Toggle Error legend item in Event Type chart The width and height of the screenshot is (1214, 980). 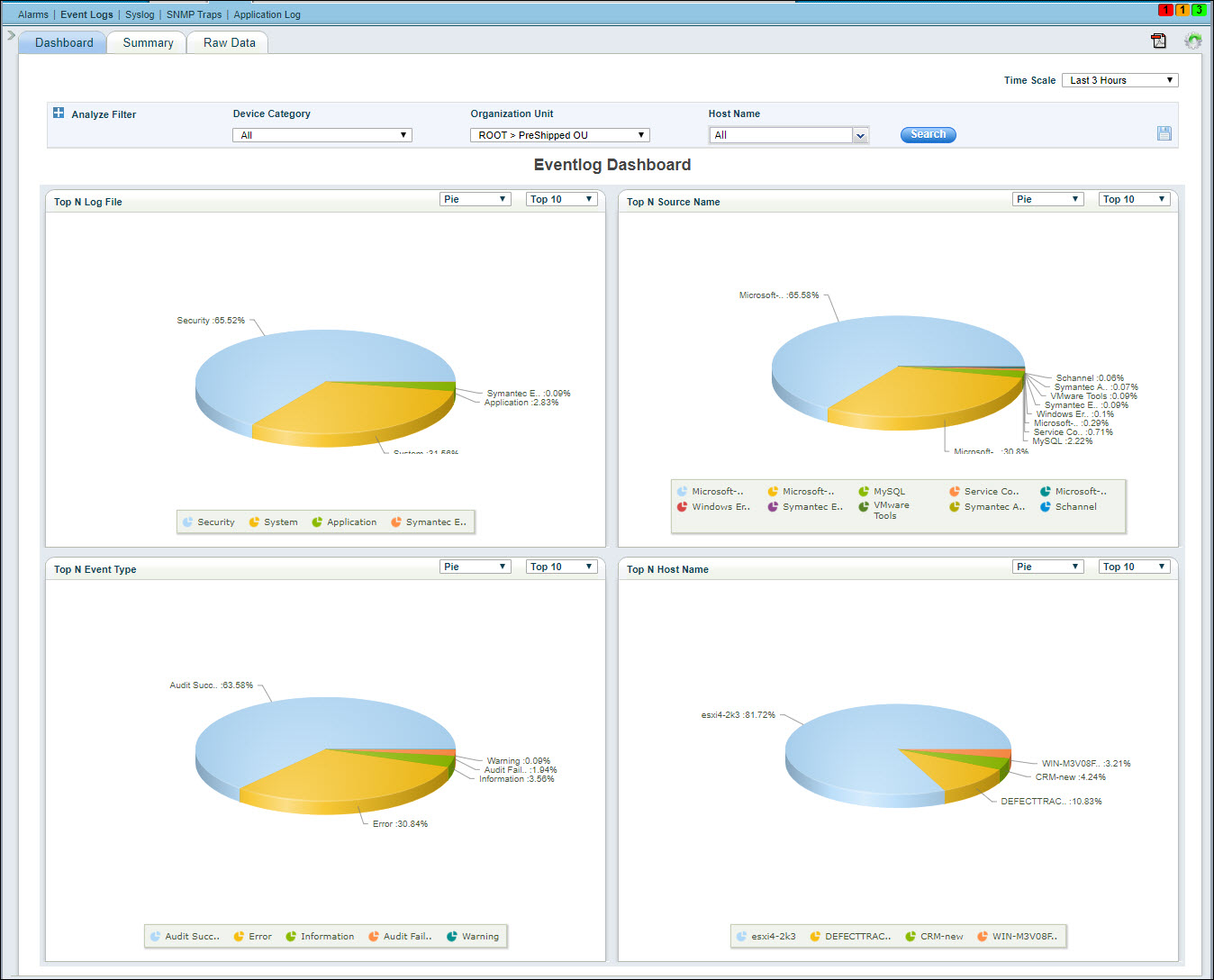click(253, 937)
